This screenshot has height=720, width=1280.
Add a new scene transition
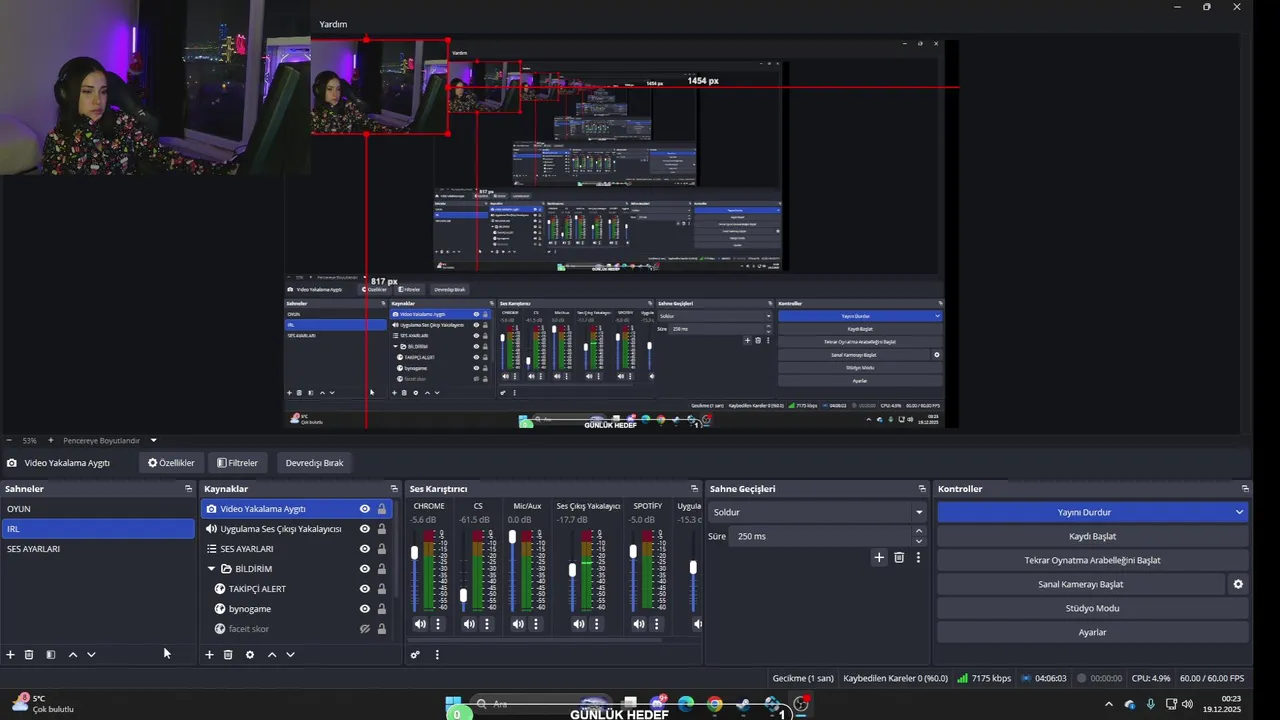[879, 557]
